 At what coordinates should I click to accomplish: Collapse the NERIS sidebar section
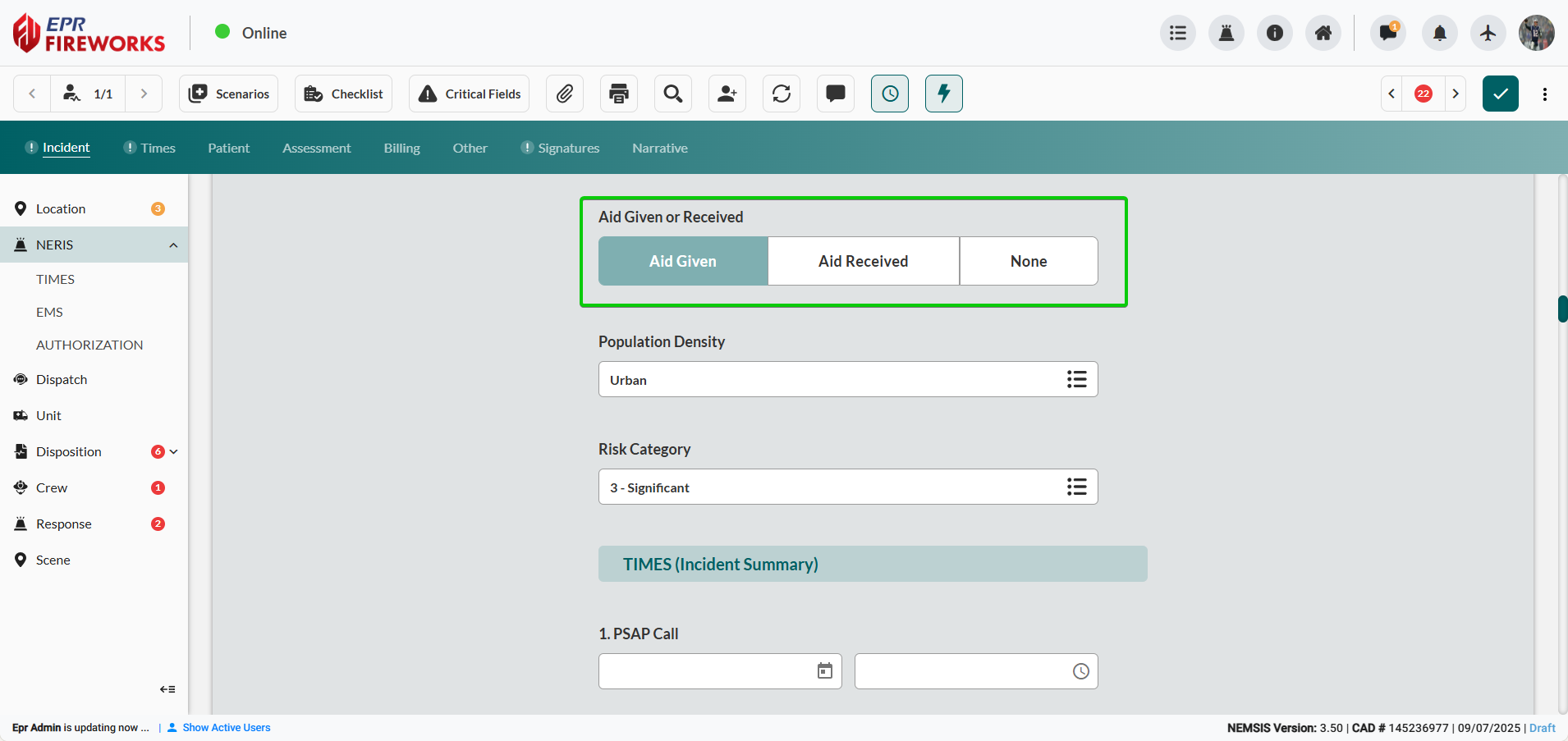(173, 245)
